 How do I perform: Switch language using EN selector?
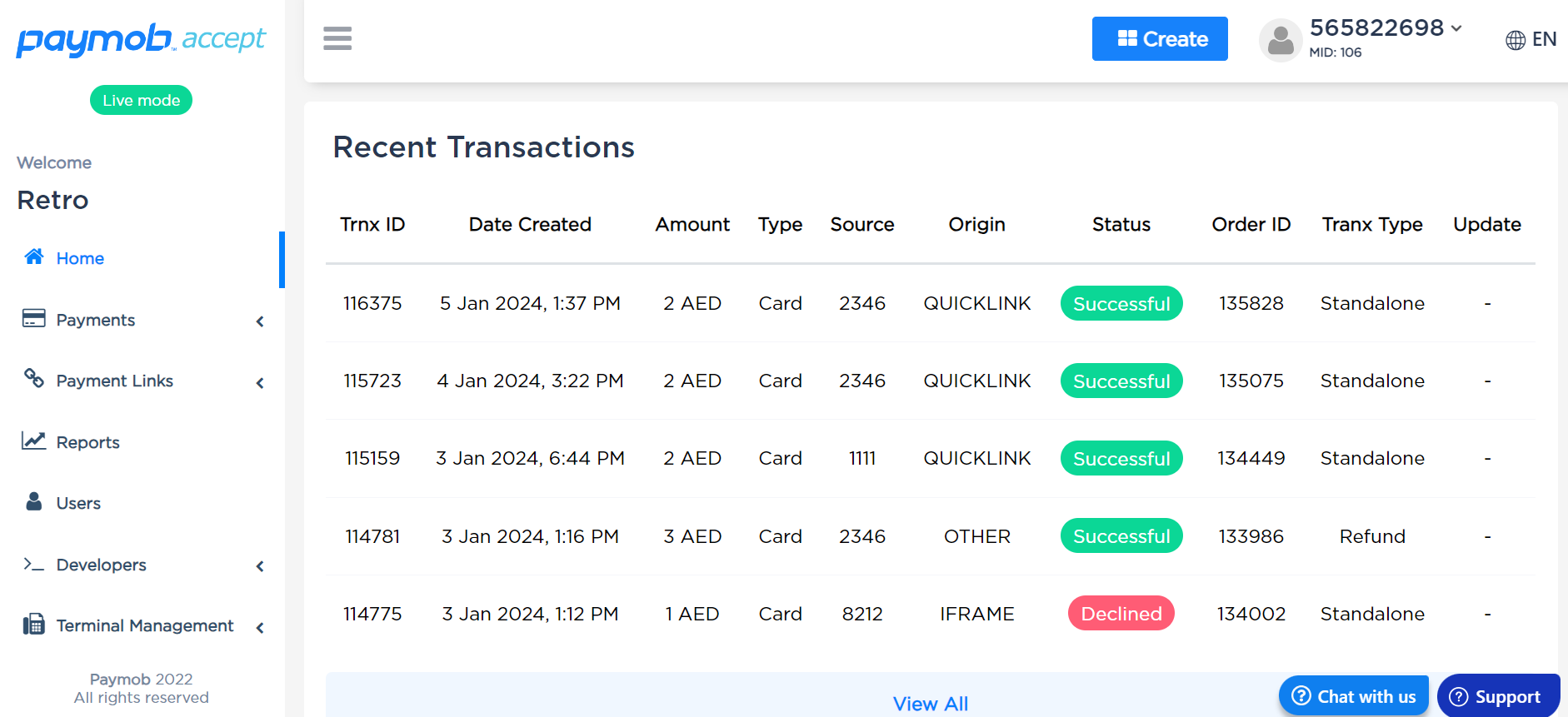(1531, 39)
